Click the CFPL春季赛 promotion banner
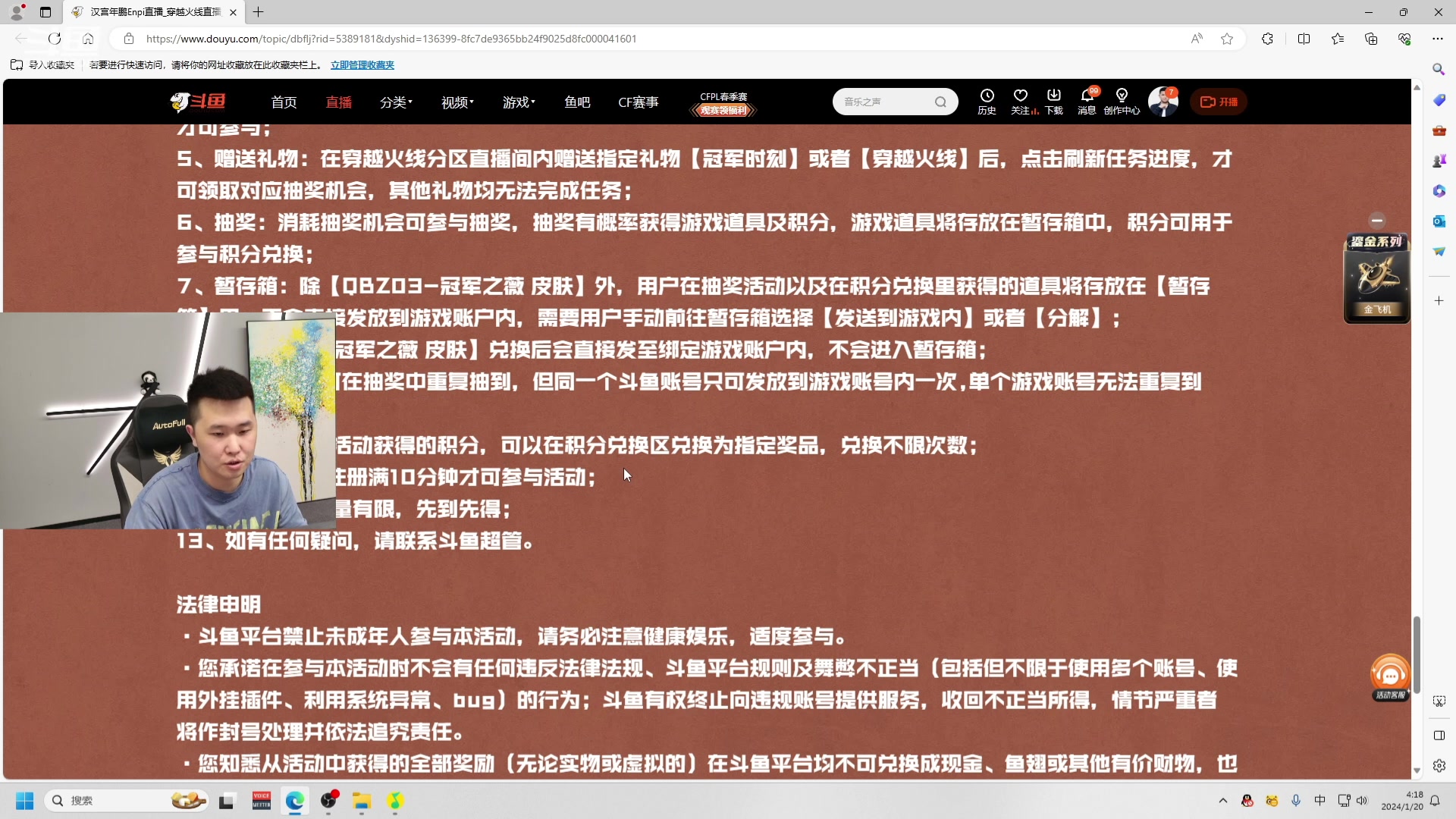 click(x=723, y=103)
